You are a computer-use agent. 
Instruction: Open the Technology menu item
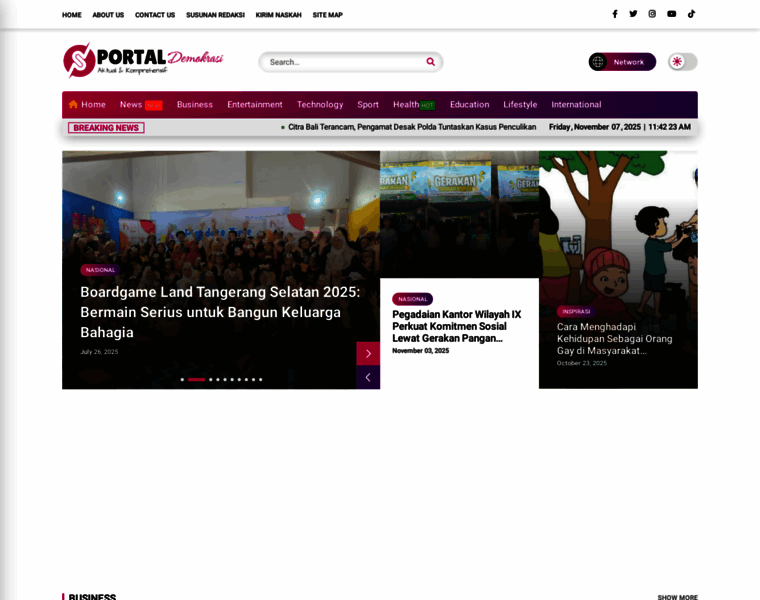coord(320,105)
